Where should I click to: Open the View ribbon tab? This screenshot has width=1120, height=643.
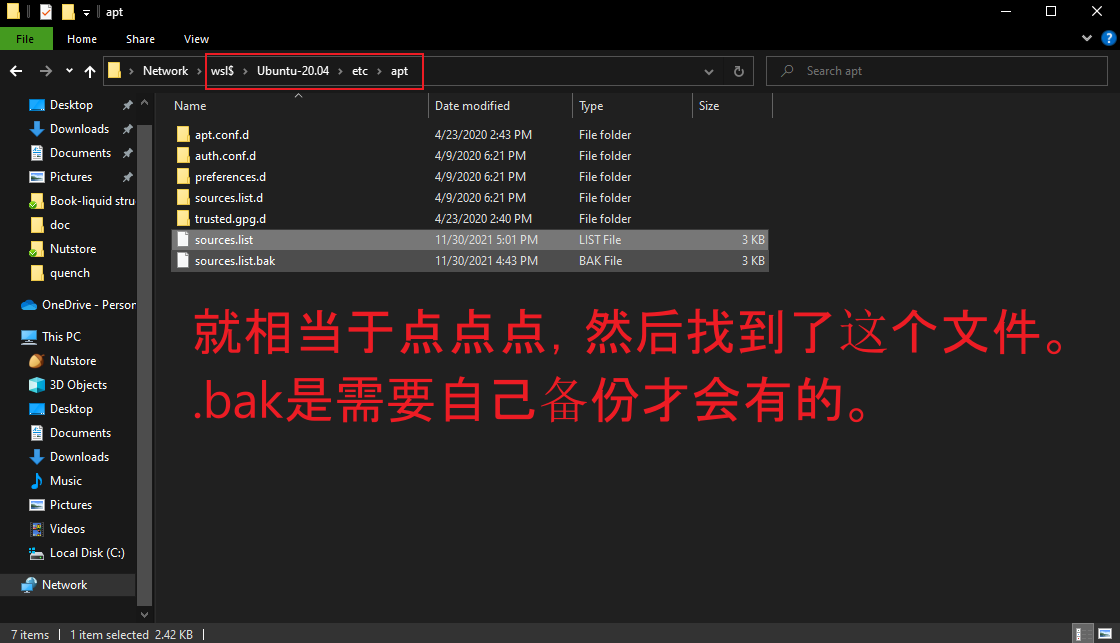(x=196, y=39)
